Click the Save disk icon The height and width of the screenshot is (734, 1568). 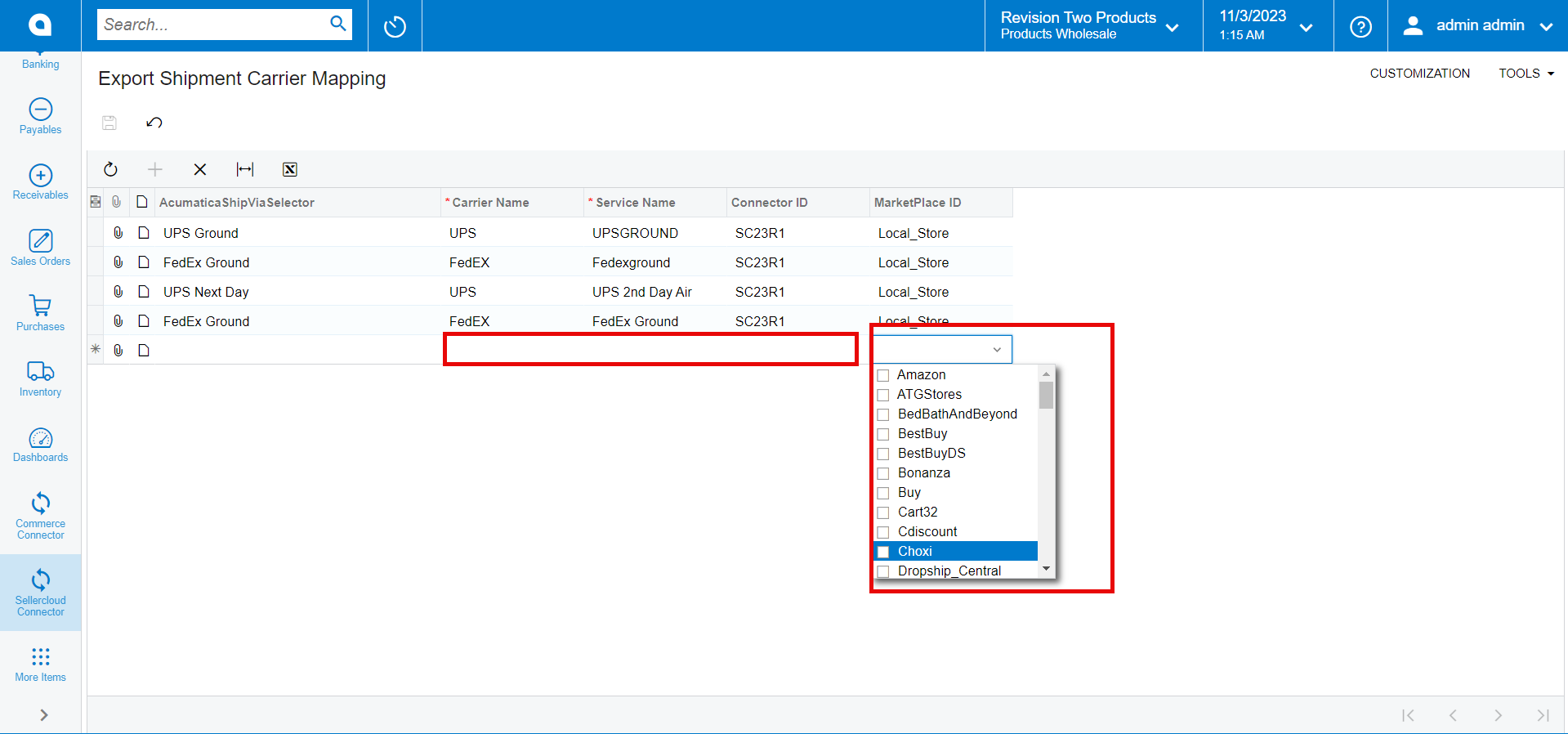(109, 123)
